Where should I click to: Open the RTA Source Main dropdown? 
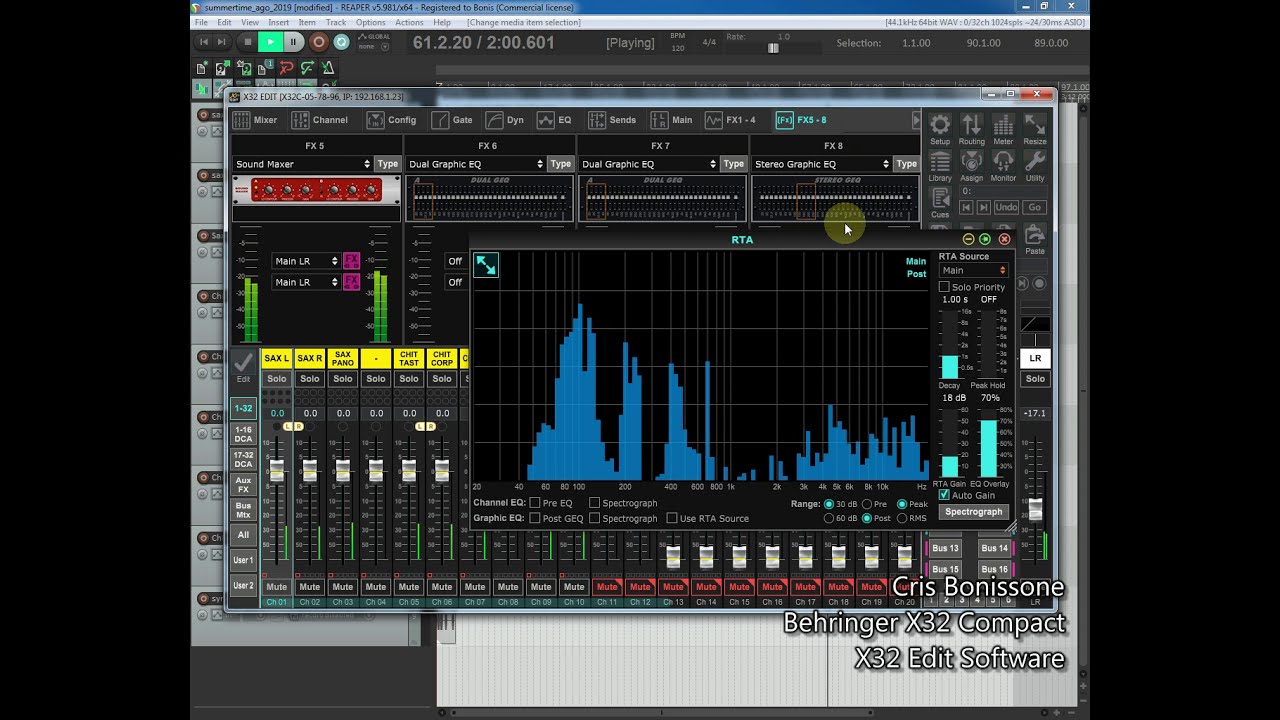pyautogui.click(x=973, y=270)
